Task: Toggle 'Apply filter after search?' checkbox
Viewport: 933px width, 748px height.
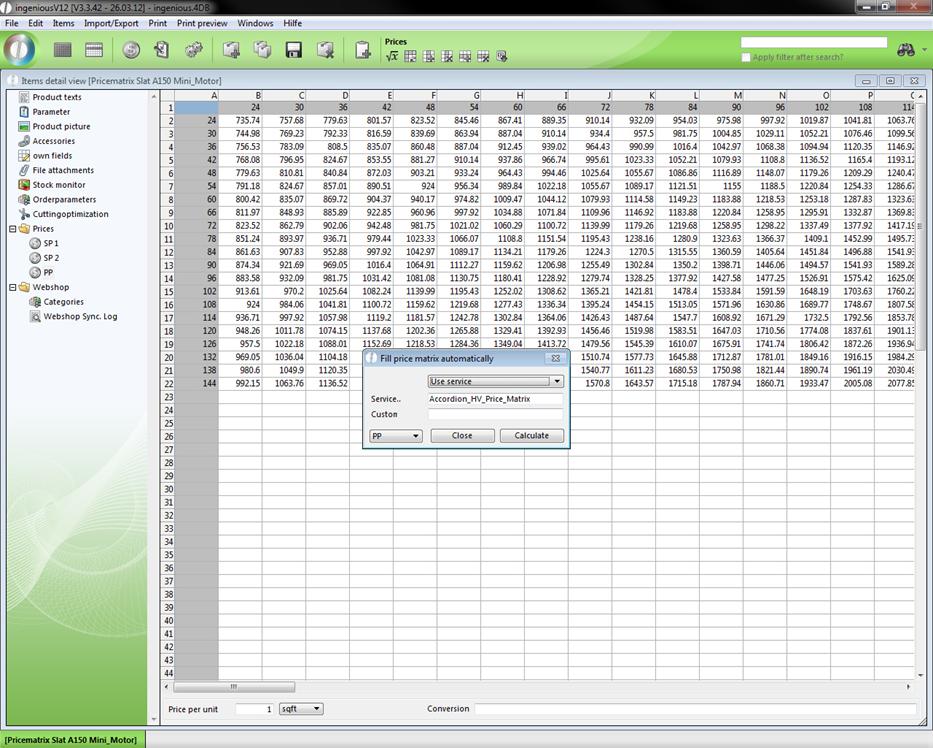Action: tap(746, 57)
